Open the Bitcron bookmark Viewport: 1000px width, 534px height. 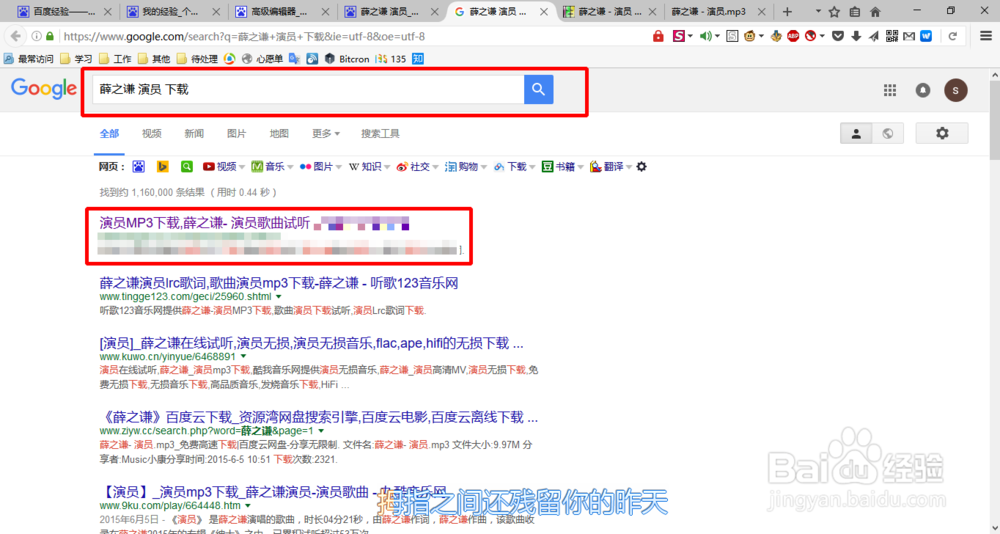point(347,59)
